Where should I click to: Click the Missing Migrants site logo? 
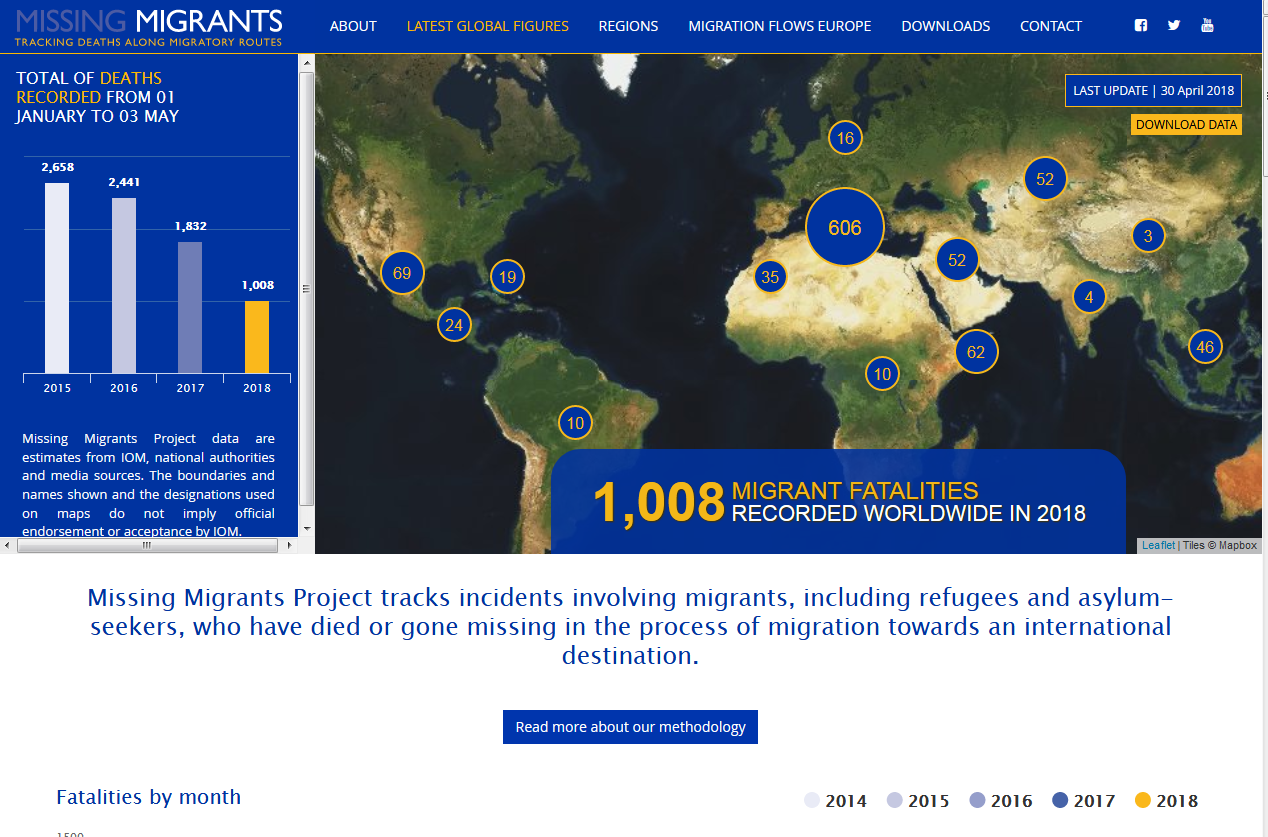(149, 26)
